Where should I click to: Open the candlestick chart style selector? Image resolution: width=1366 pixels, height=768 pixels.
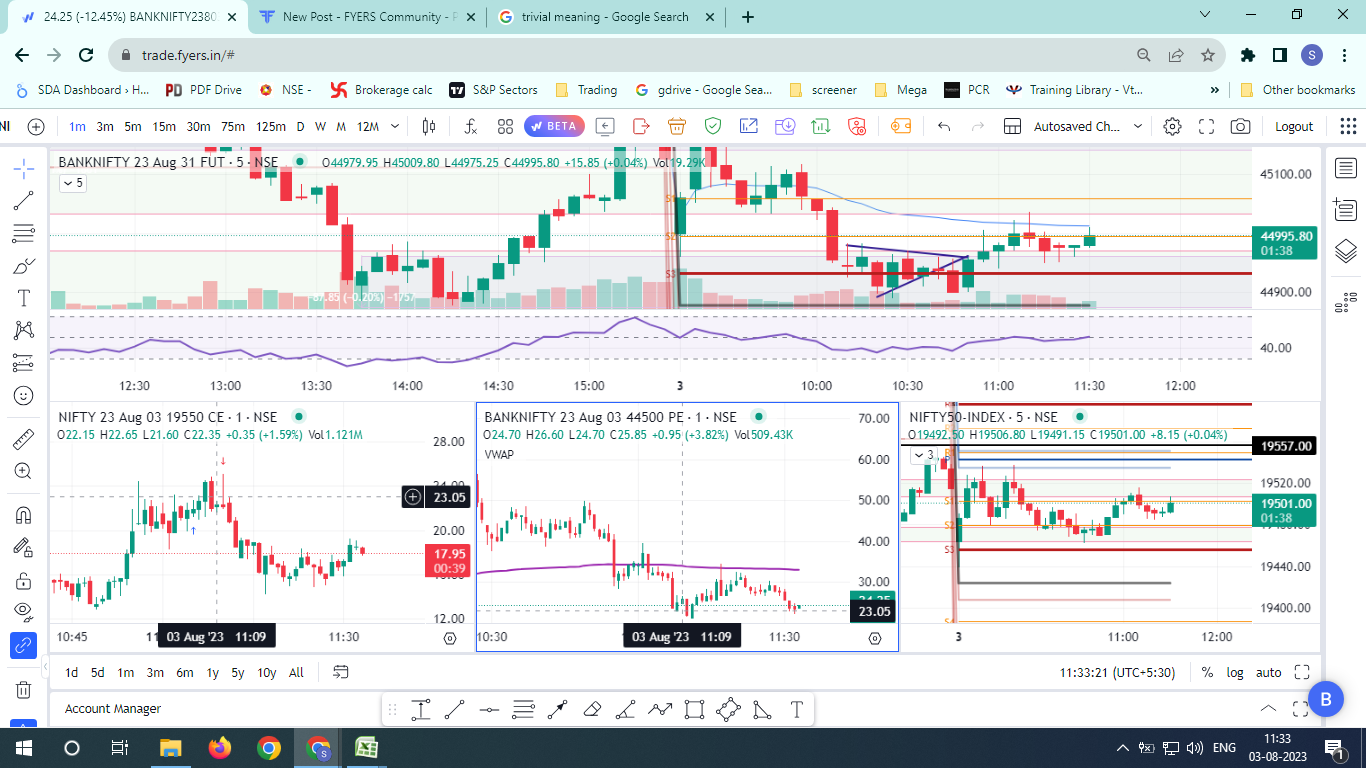click(430, 127)
